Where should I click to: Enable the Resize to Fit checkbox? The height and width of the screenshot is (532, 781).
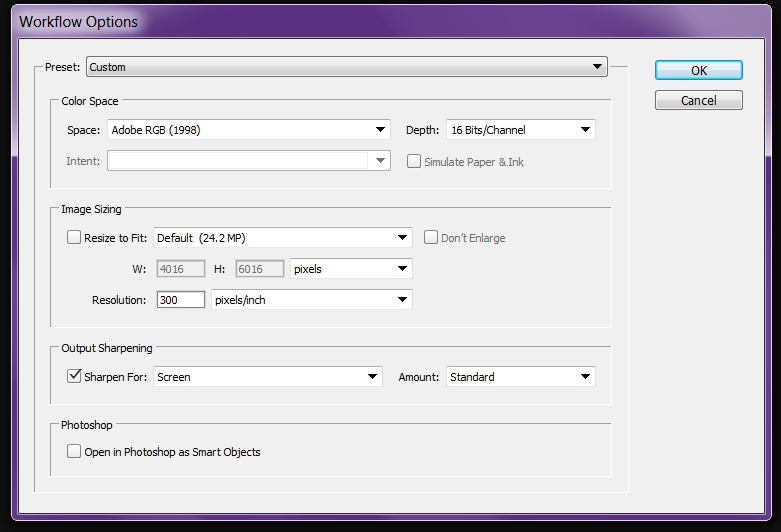[x=74, y=238]
